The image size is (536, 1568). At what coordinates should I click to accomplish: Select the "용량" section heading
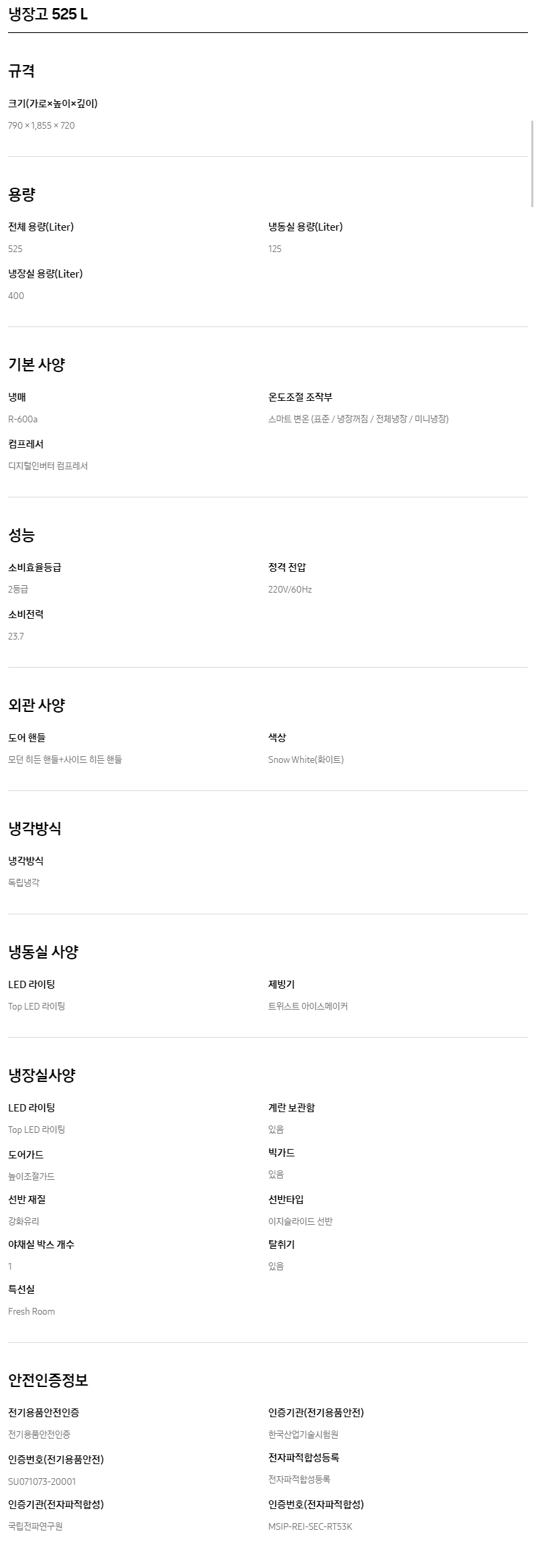(x=21, y=194)
